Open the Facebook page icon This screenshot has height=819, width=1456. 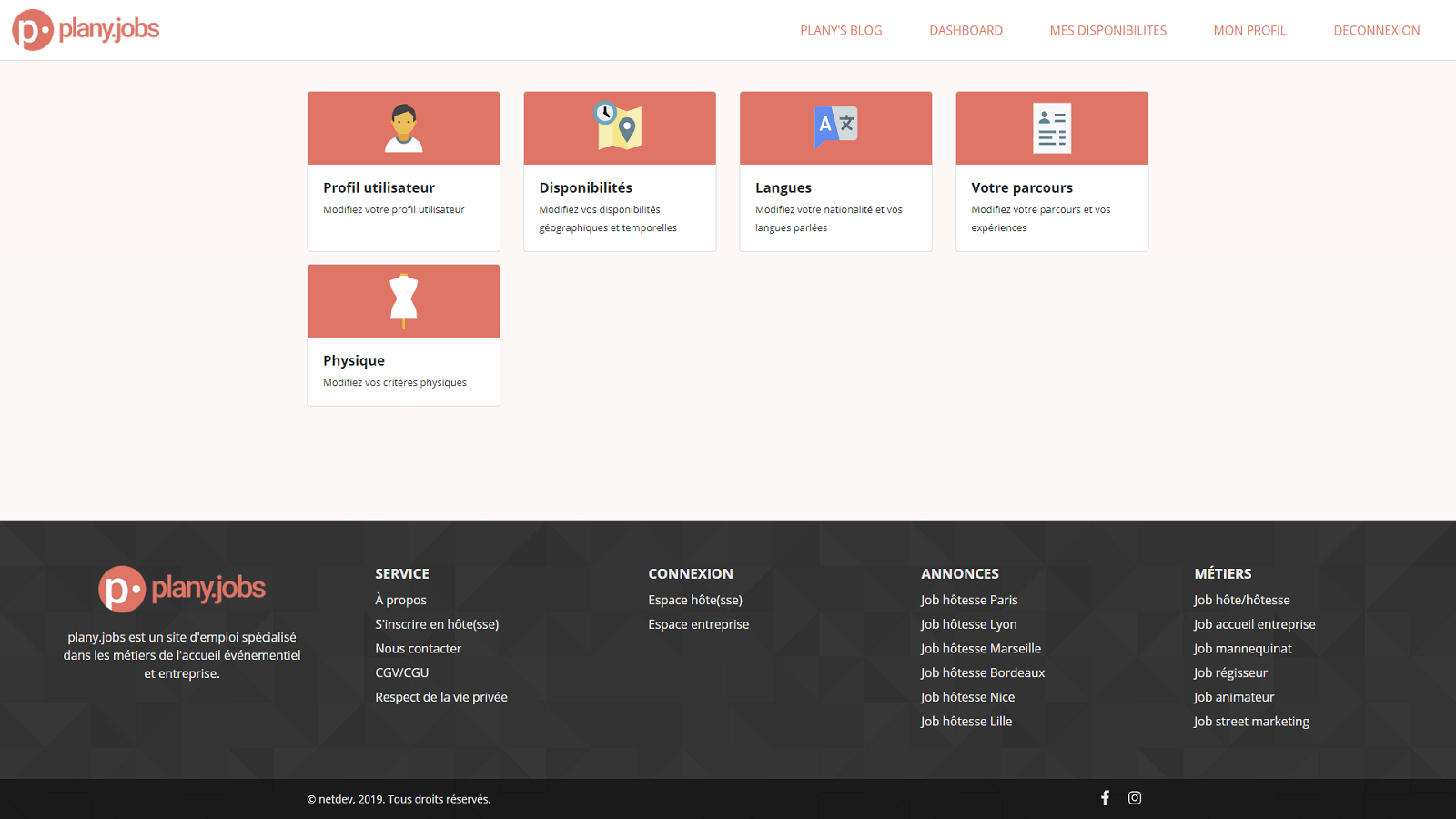[x=1105, y=797]
